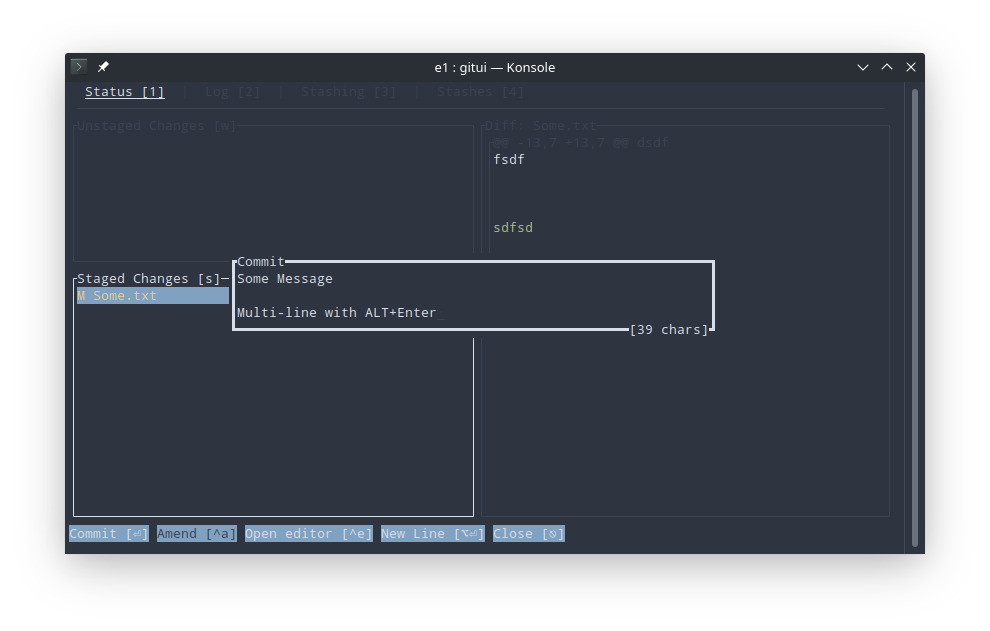
Task: Open the Log [2] tab
Action: click(232, 92)
